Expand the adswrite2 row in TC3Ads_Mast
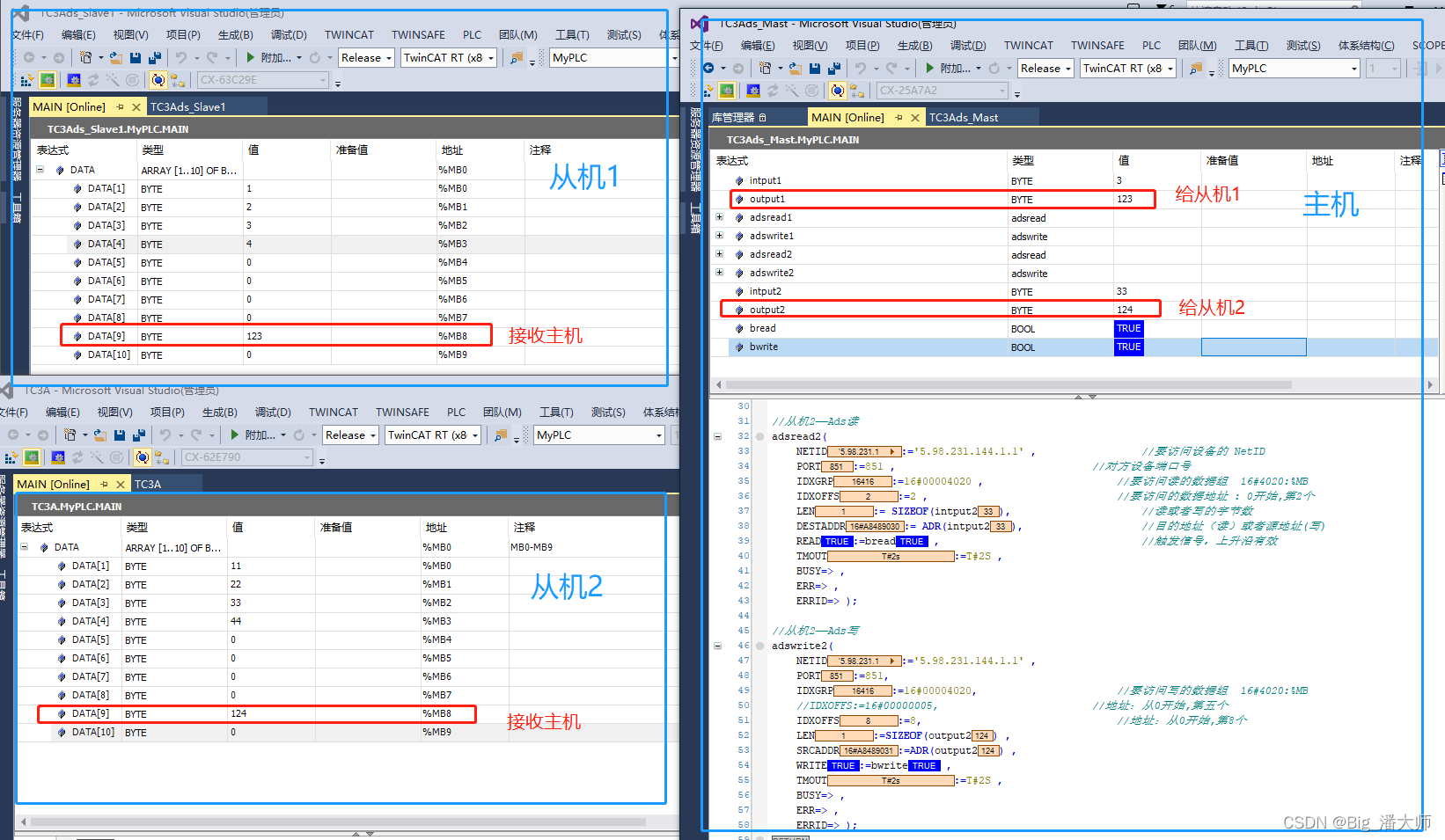Screen dimensions: 1445x840 pyautogui.click(x=720, y=273)
